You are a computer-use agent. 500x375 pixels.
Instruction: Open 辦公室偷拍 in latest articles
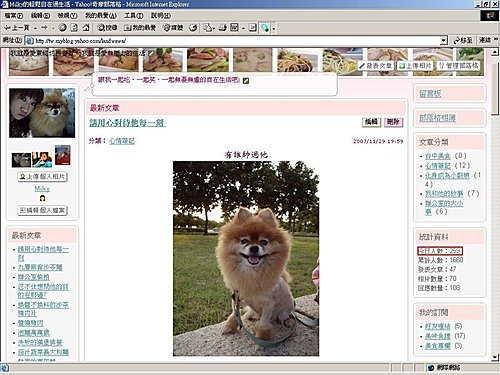pyautogui.click(x=33, y=277)
